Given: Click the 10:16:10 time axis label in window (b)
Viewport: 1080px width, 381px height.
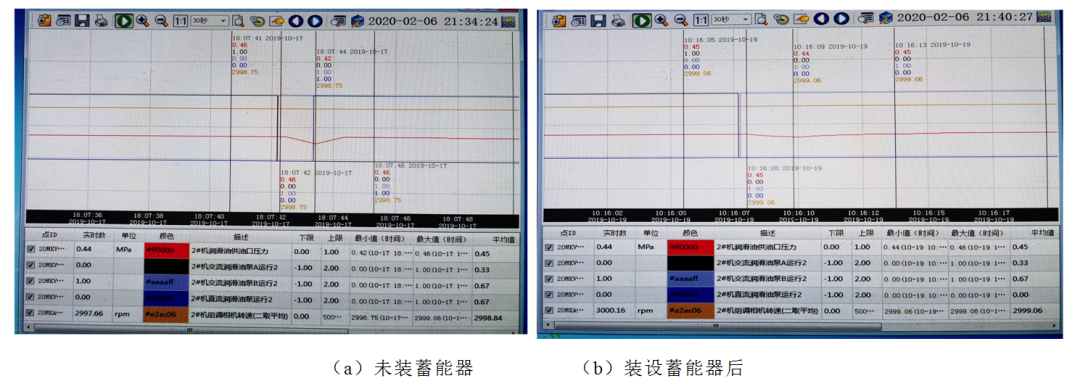Looking at the screenshot, I should 800,214.
